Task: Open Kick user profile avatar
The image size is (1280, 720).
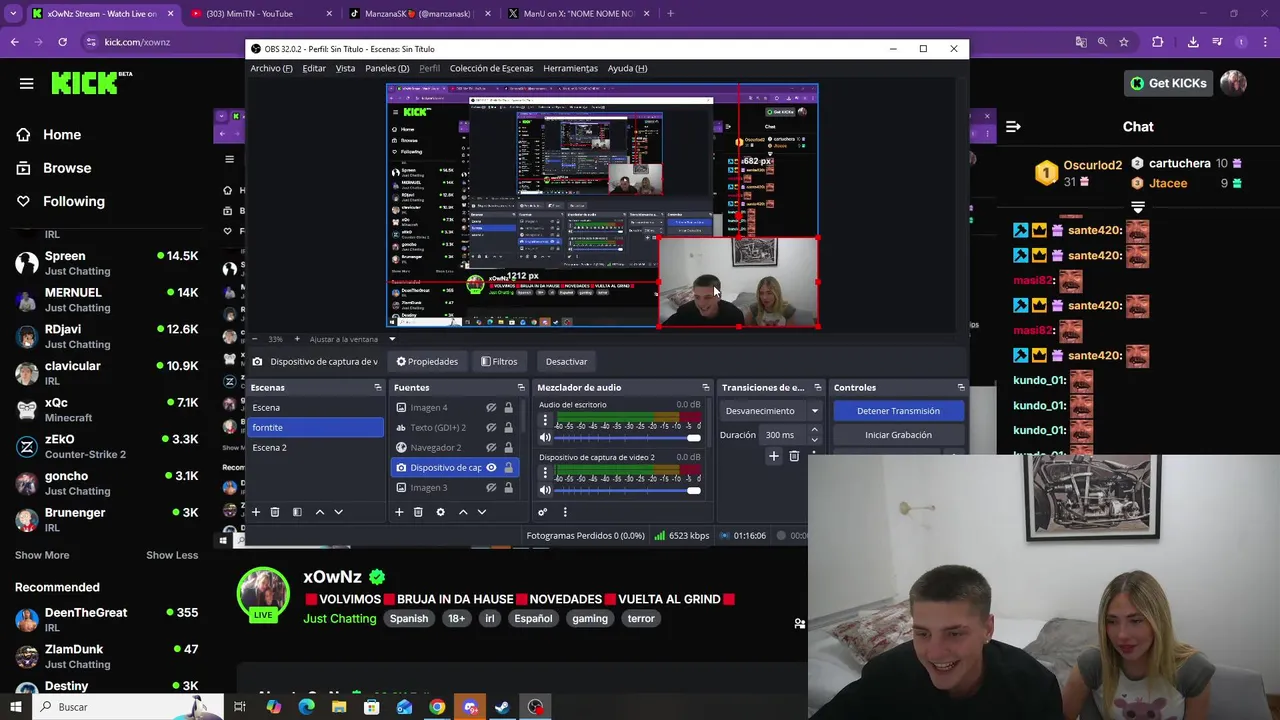Action: [1233, 83]
